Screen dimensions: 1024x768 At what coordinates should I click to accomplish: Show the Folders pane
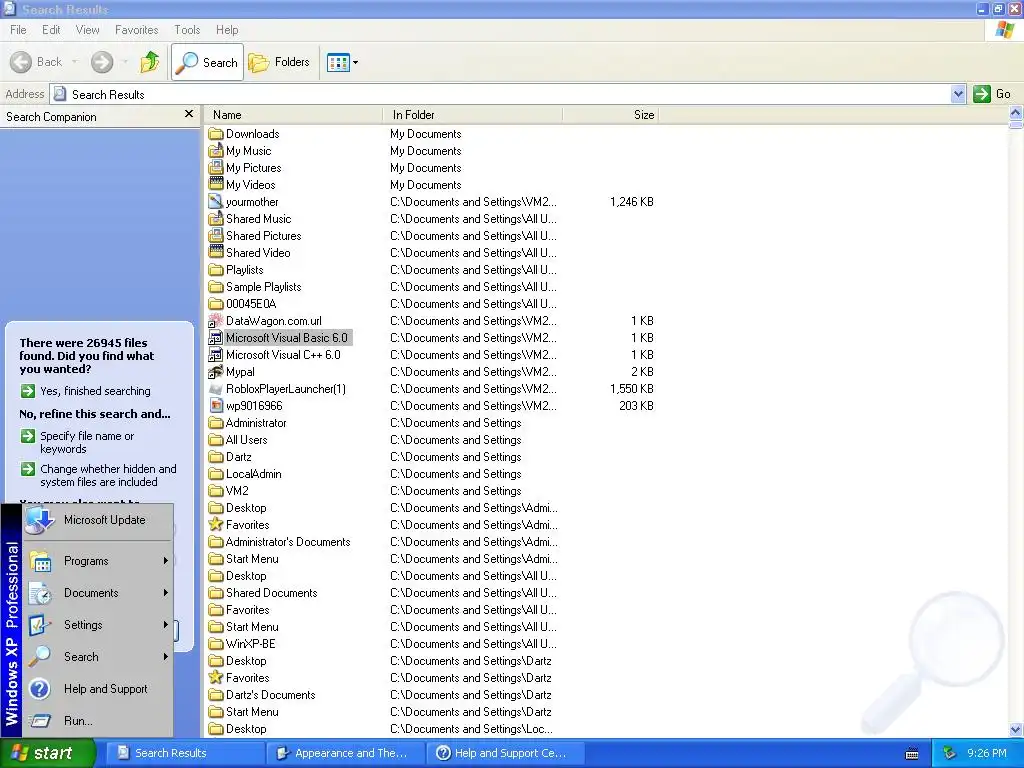280,62
